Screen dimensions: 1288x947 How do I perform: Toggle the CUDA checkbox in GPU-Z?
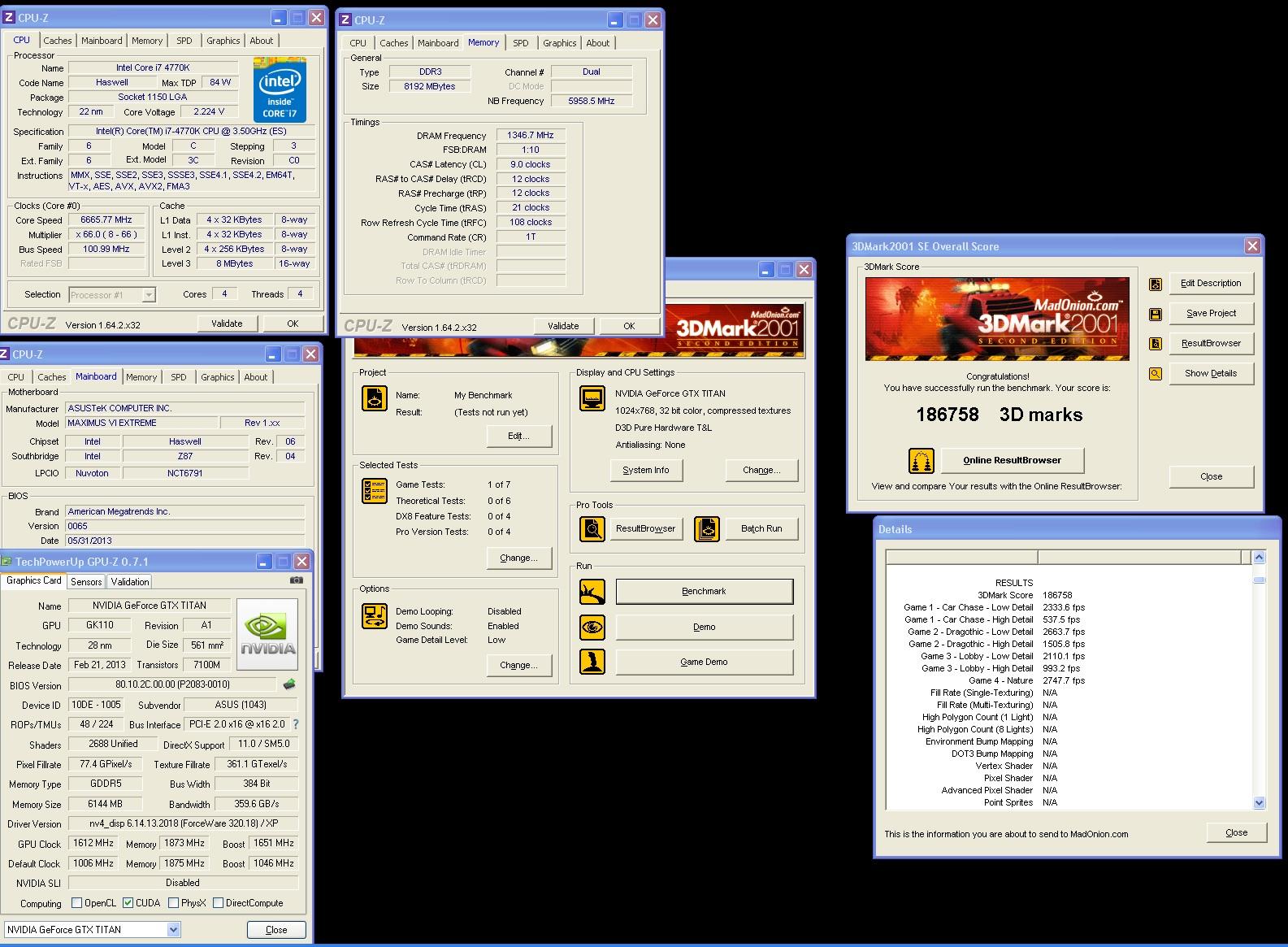[x=128, y=903]
